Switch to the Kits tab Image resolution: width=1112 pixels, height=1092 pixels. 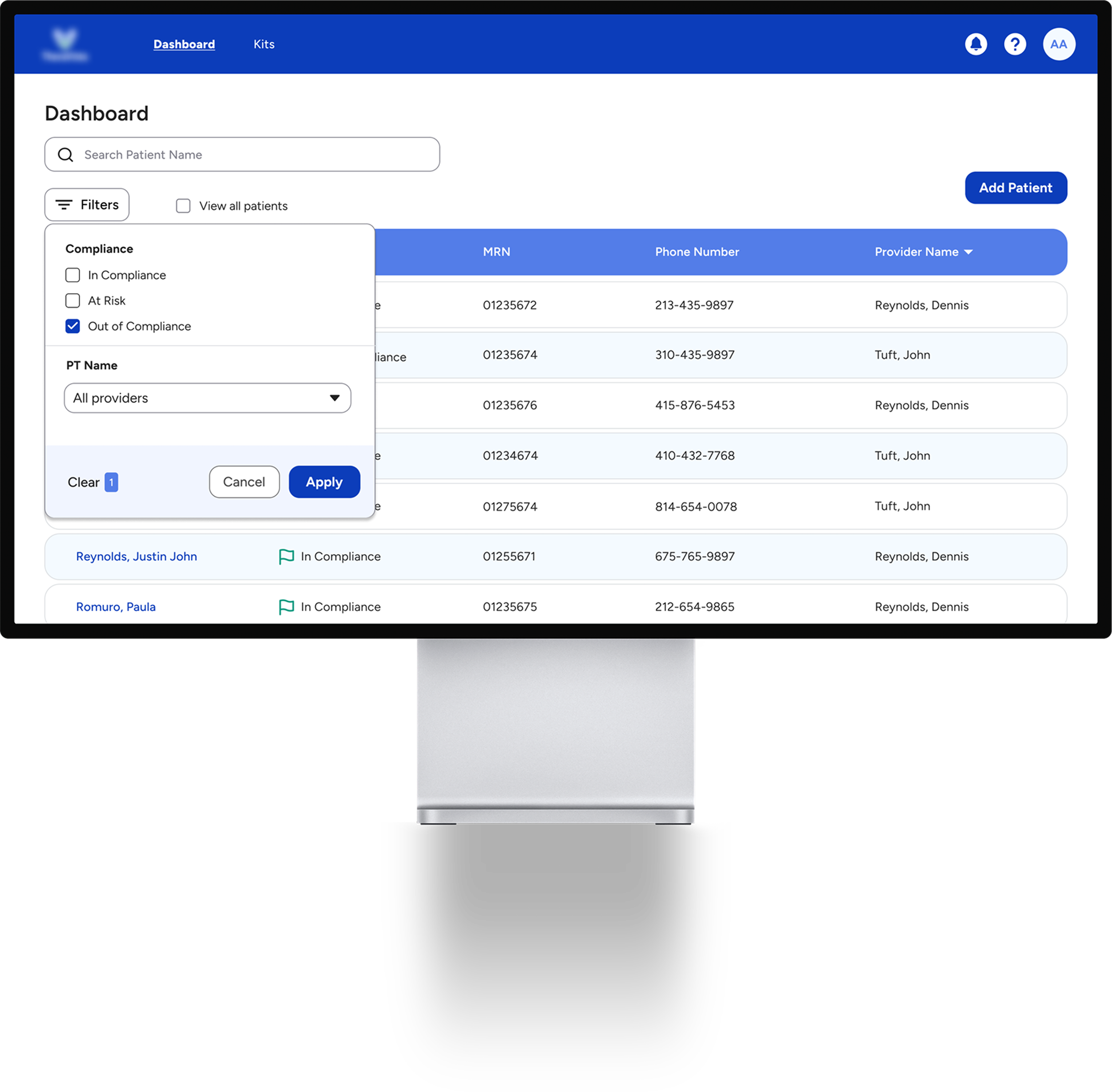coord(264,44)
